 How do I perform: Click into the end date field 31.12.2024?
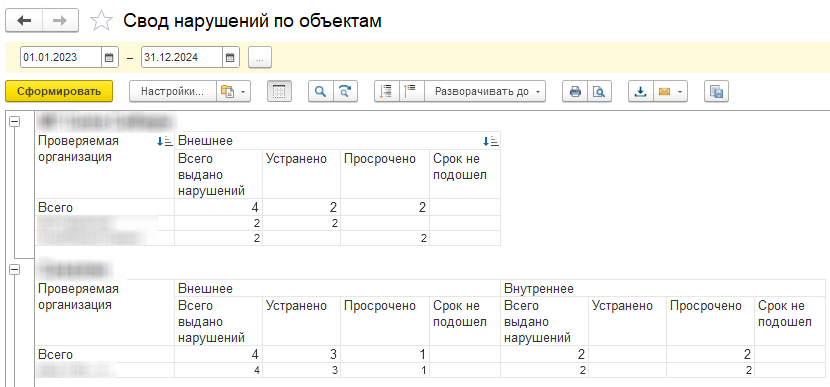pyautogui.click(x=182, y=58)
